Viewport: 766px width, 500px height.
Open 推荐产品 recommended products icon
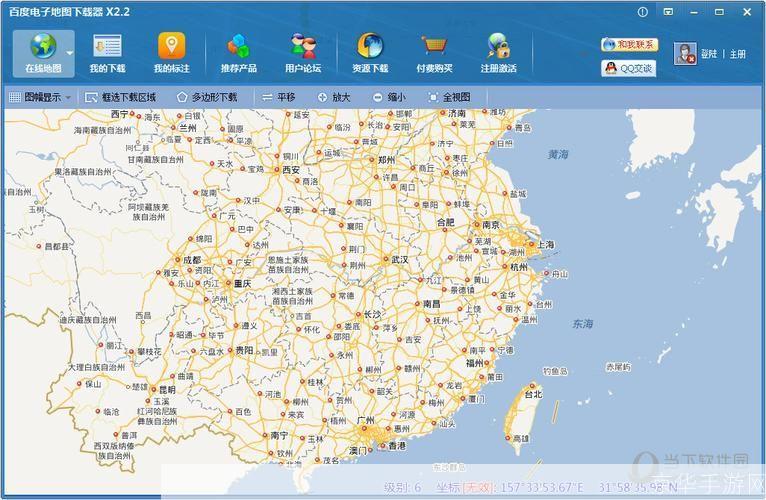coord(238,47)
